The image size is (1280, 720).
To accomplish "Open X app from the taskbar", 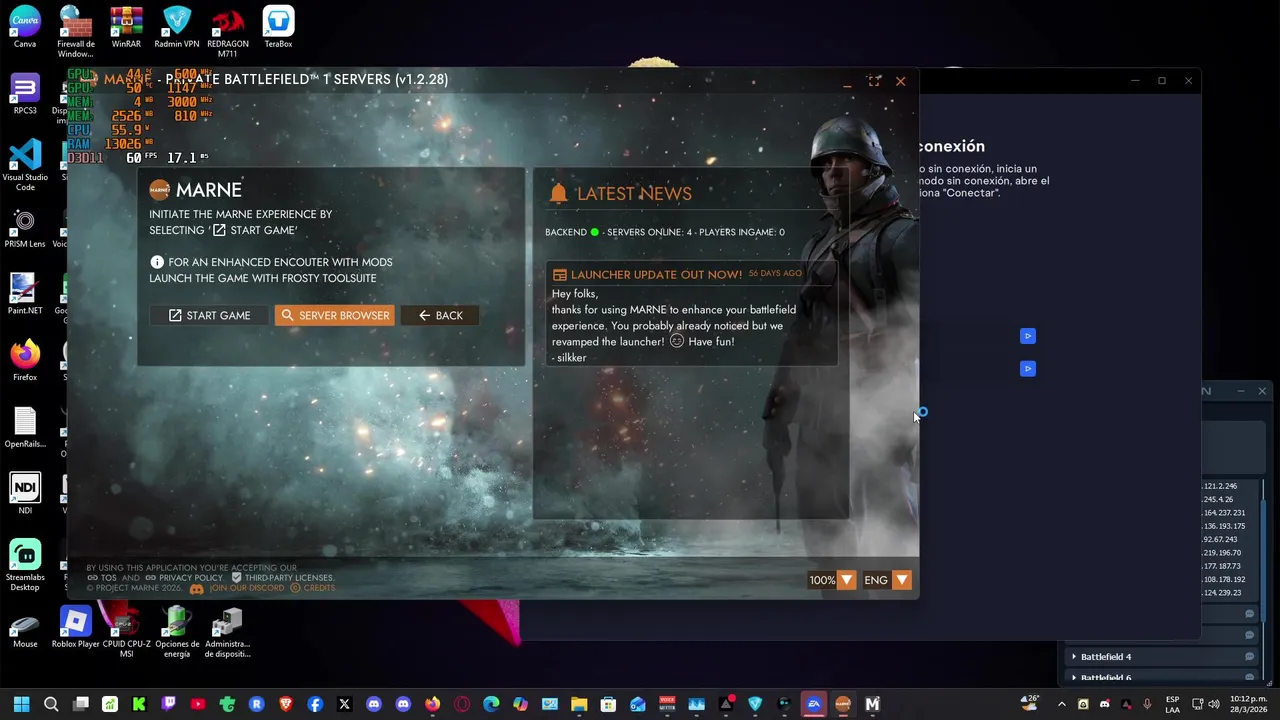I will tap(344, 704).
